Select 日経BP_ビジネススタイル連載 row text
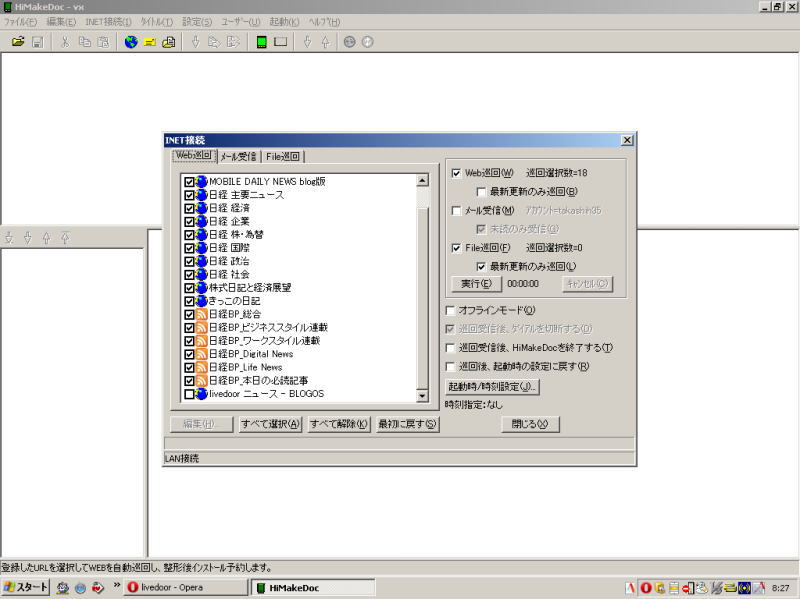 [x=268, y=327]
